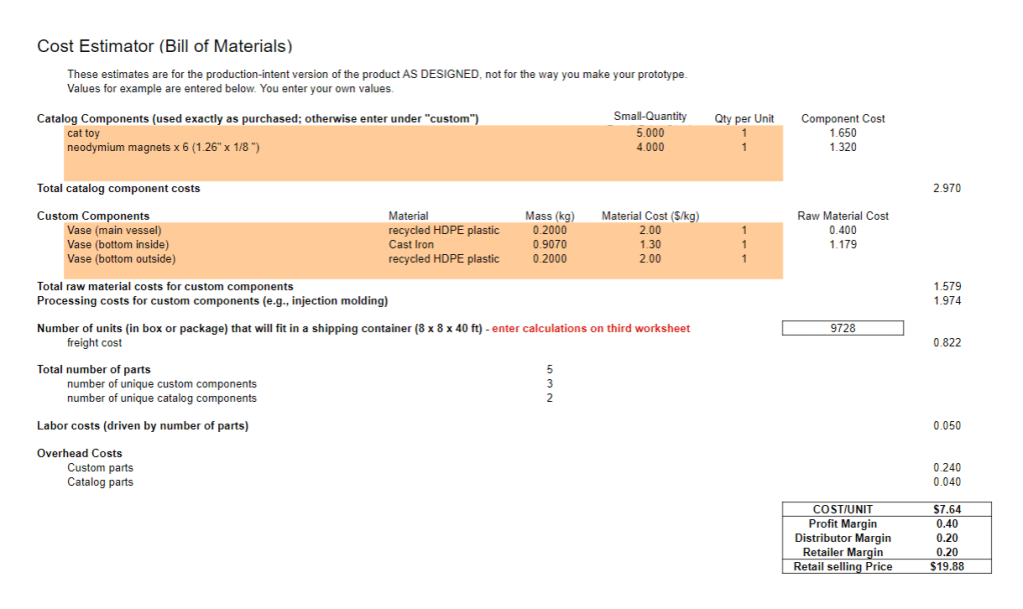Select the Profit Margin value 0.40
The image size is (1023, 609).
[946, 524]
